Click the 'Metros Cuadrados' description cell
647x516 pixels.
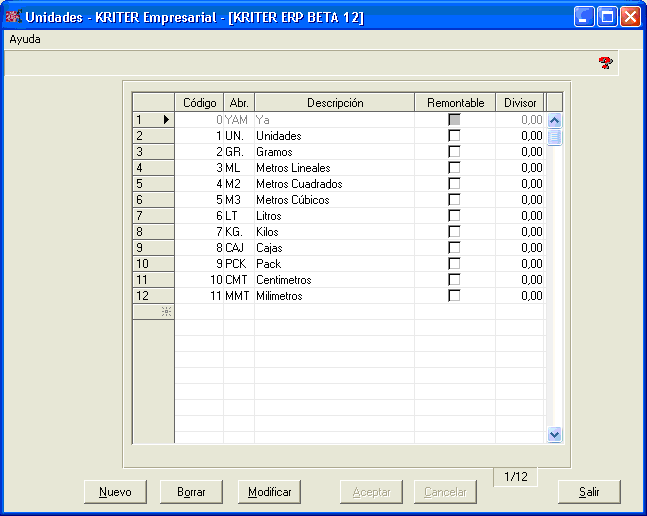tap(334, 184)
